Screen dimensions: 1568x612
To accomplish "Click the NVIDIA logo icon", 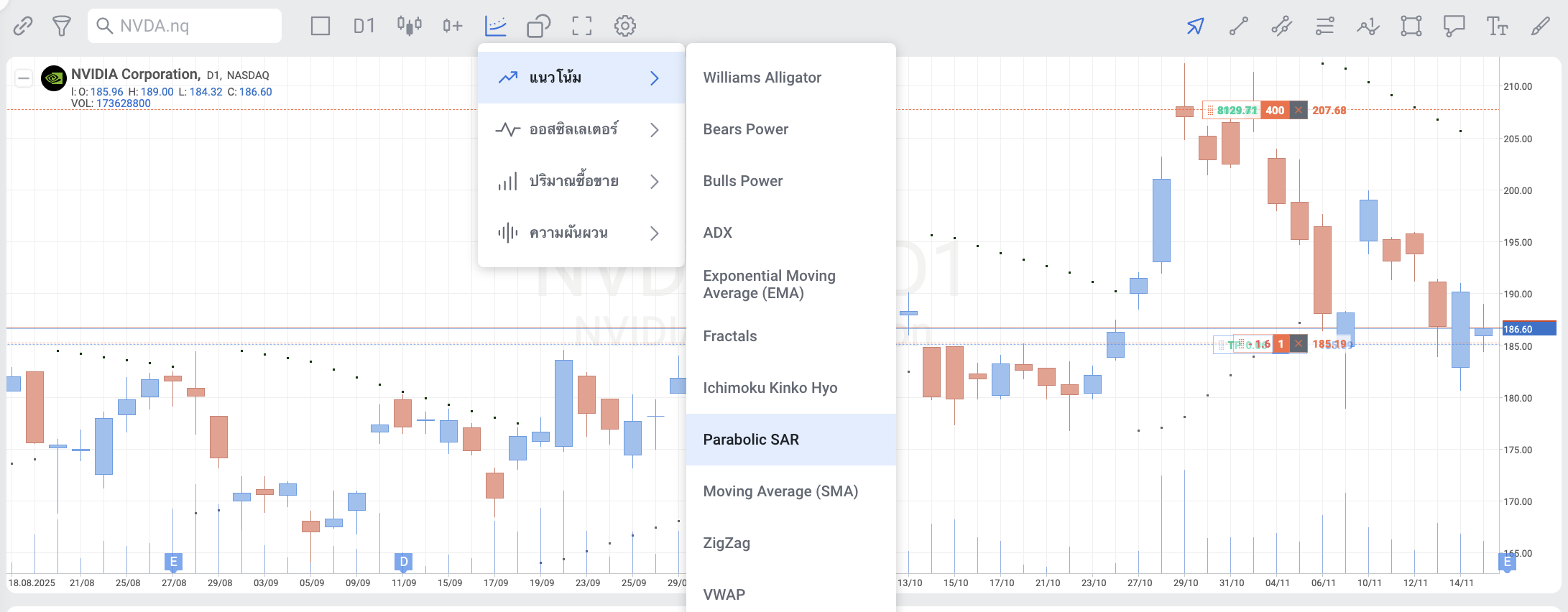I will pyautogui.click(x=54, y=78).
